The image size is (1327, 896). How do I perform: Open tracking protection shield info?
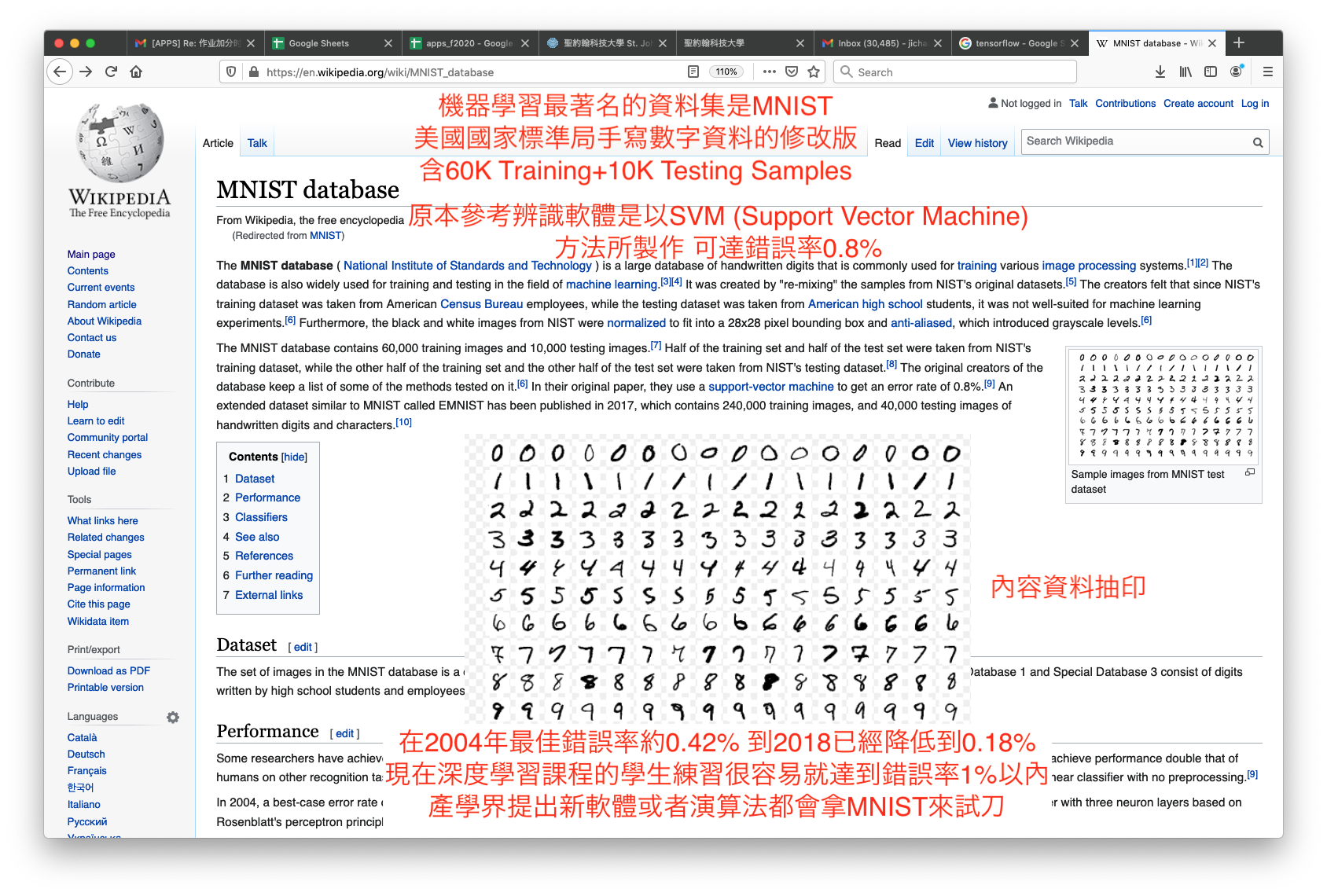(x=231, y=72)
